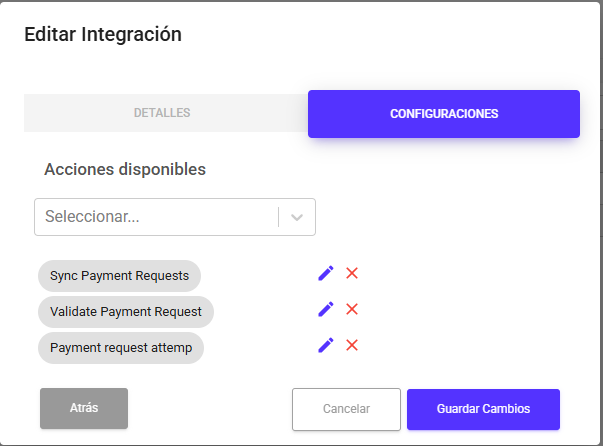Save with the Guardar Cambios button
603x446 pixels.
pos(483,409)
